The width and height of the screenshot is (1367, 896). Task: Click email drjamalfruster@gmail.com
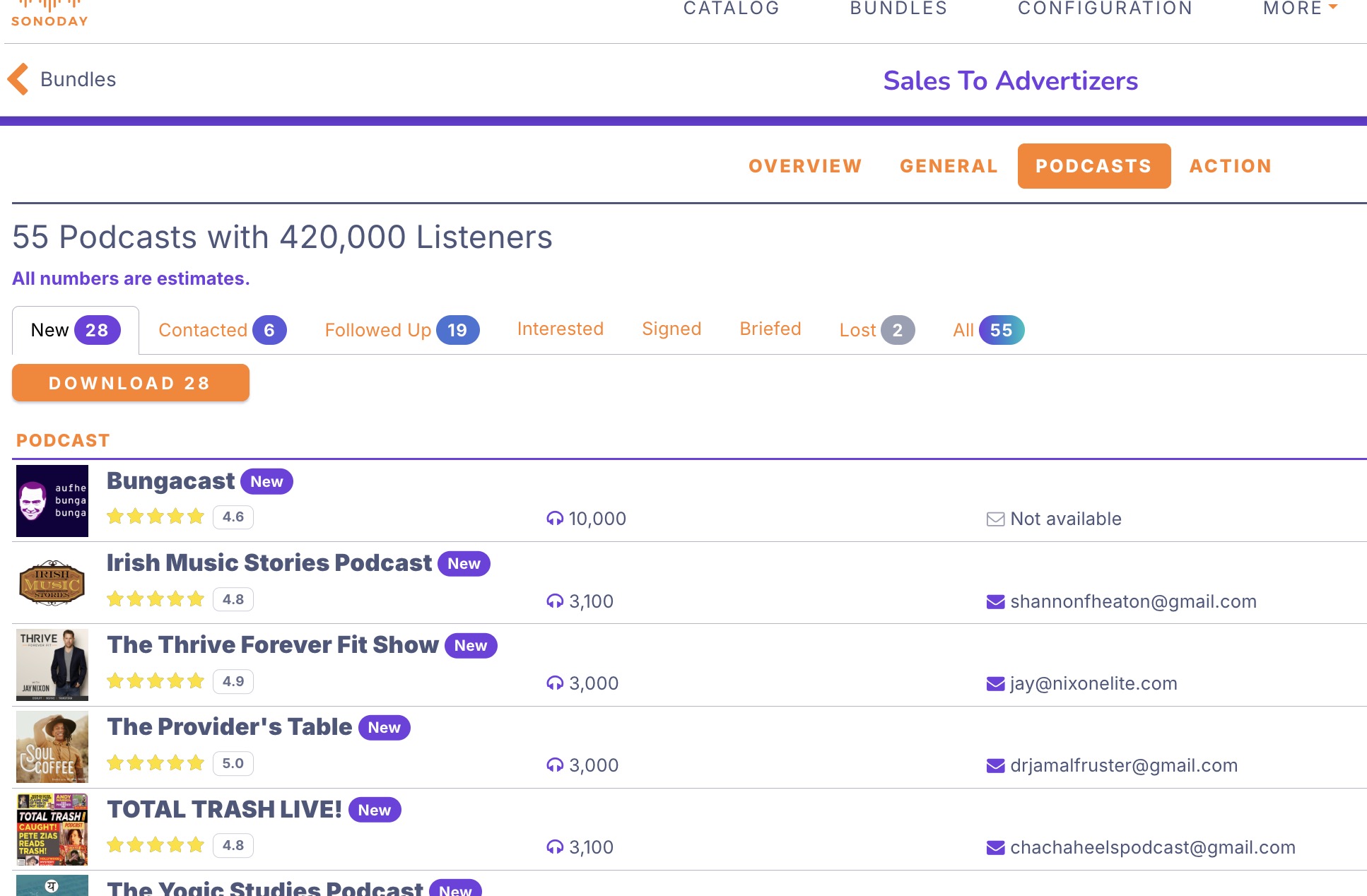click(1124, 765)
